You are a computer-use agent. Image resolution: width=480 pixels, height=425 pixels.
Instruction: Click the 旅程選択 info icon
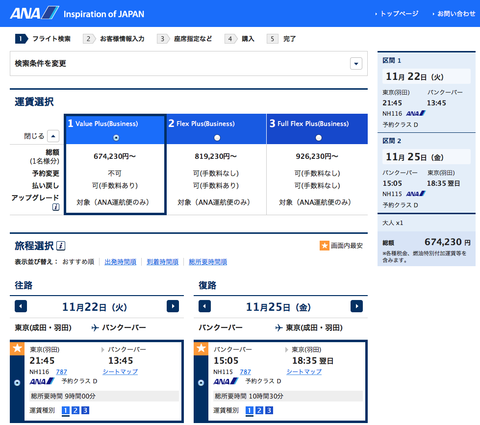point(61,246)
